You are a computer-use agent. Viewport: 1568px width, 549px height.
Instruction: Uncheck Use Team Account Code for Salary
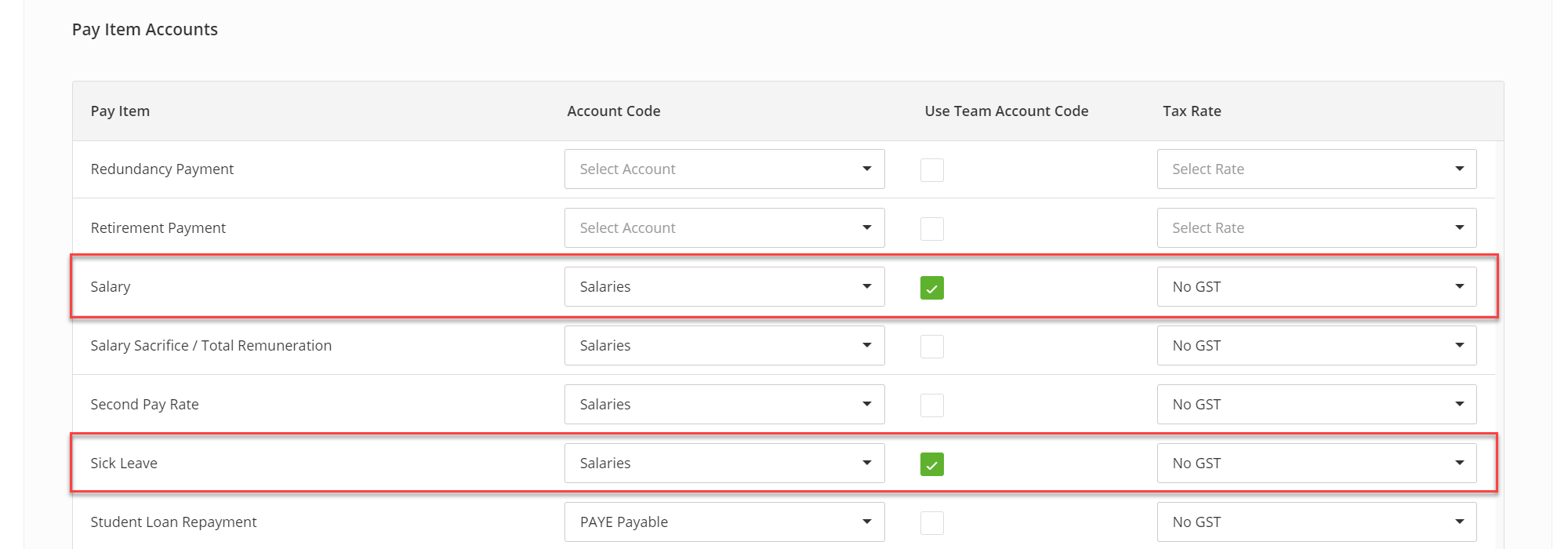[931, 288]
